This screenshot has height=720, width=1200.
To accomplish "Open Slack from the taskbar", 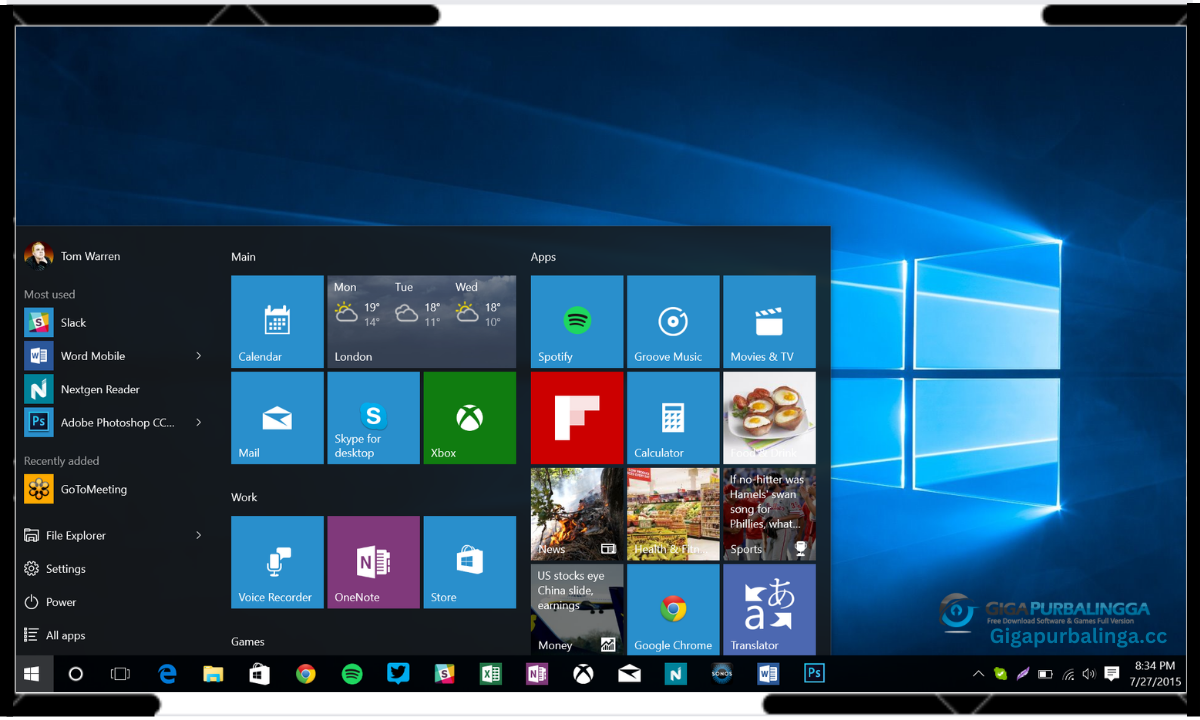I will point(445,674).
